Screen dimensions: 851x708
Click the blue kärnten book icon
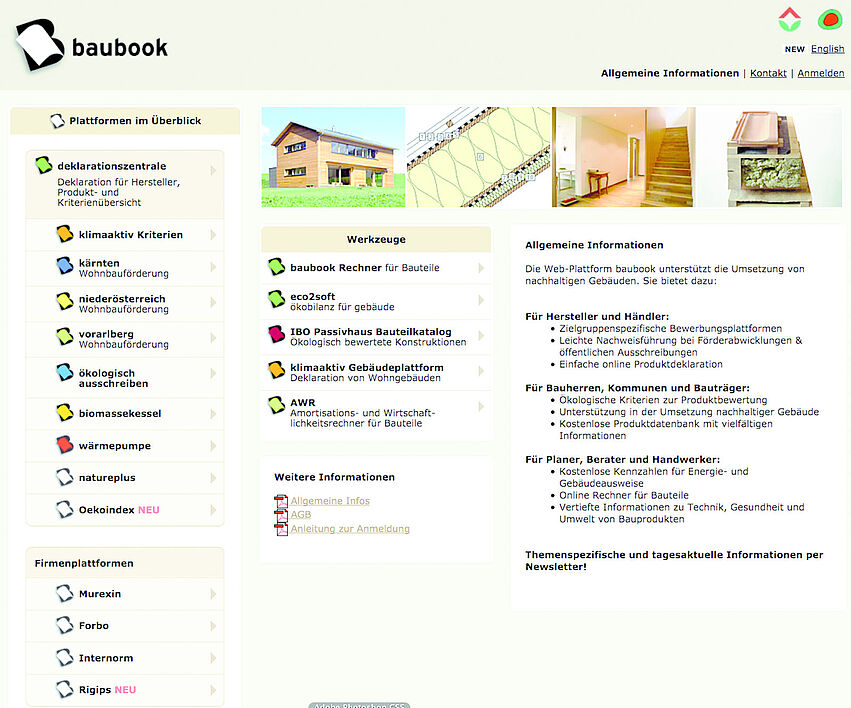point(66,267)
